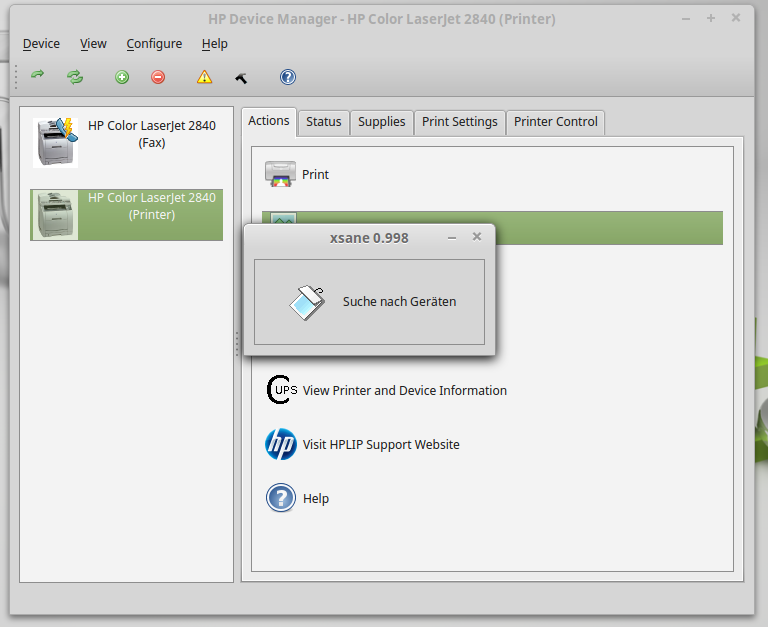Close the xsane 0.998 dialog
The width and height of the screenshot is (768, 627).
click(x=477, y=237)
